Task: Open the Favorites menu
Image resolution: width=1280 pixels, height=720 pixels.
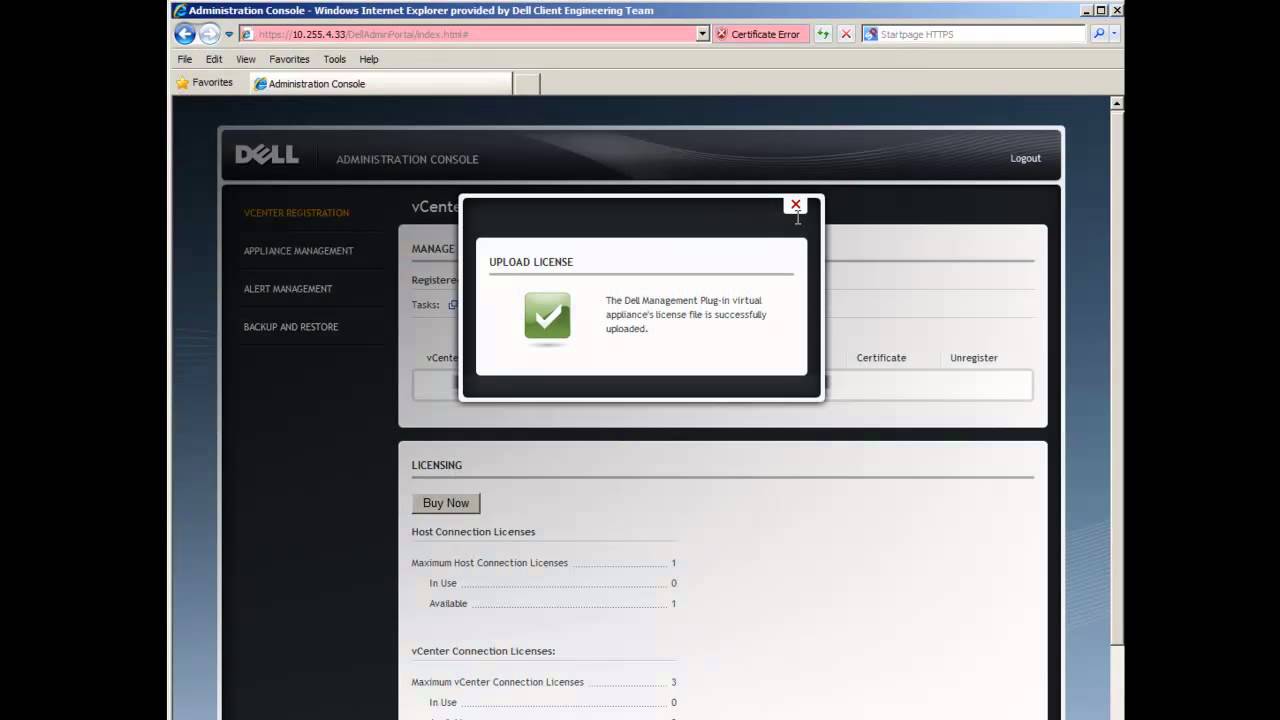Action: pyautogui.click(x=289, y=59)
